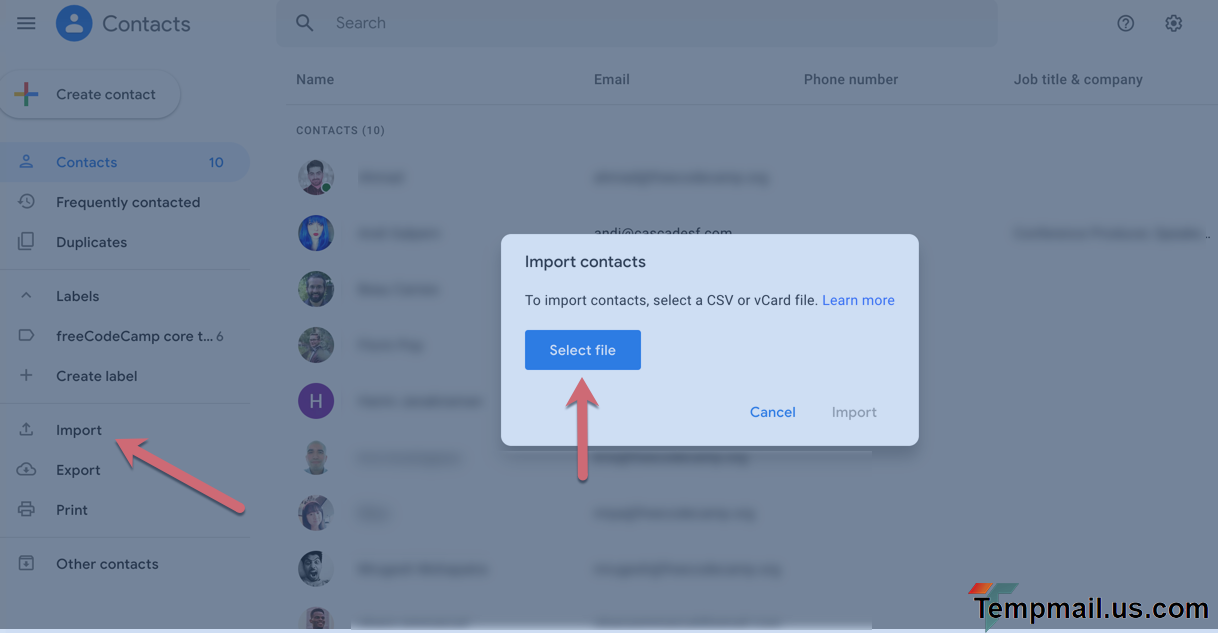Click the purple H contact avatar
Screen dimensions: 1218x633
316,401
